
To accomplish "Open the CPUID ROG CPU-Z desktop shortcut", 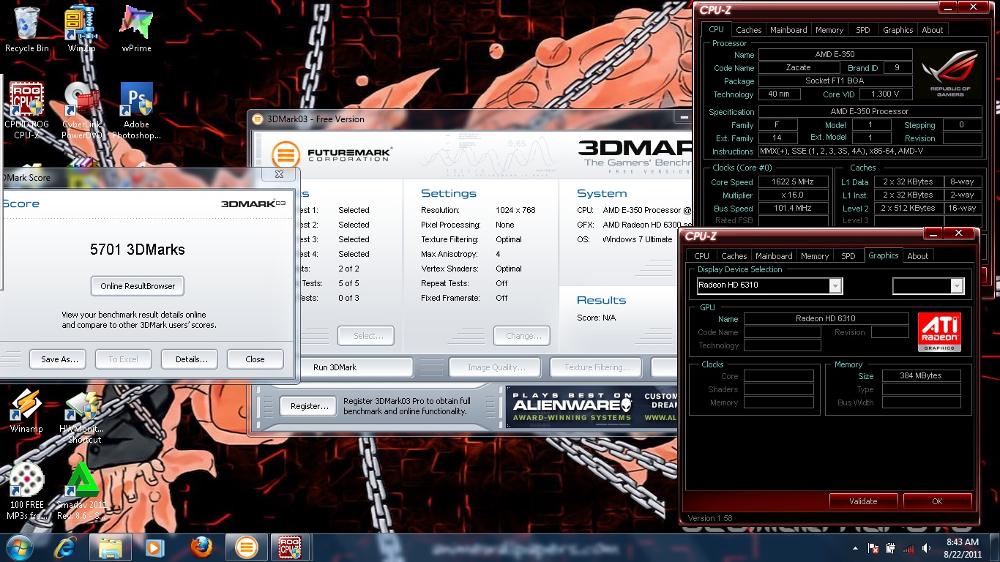I will 26,110.
